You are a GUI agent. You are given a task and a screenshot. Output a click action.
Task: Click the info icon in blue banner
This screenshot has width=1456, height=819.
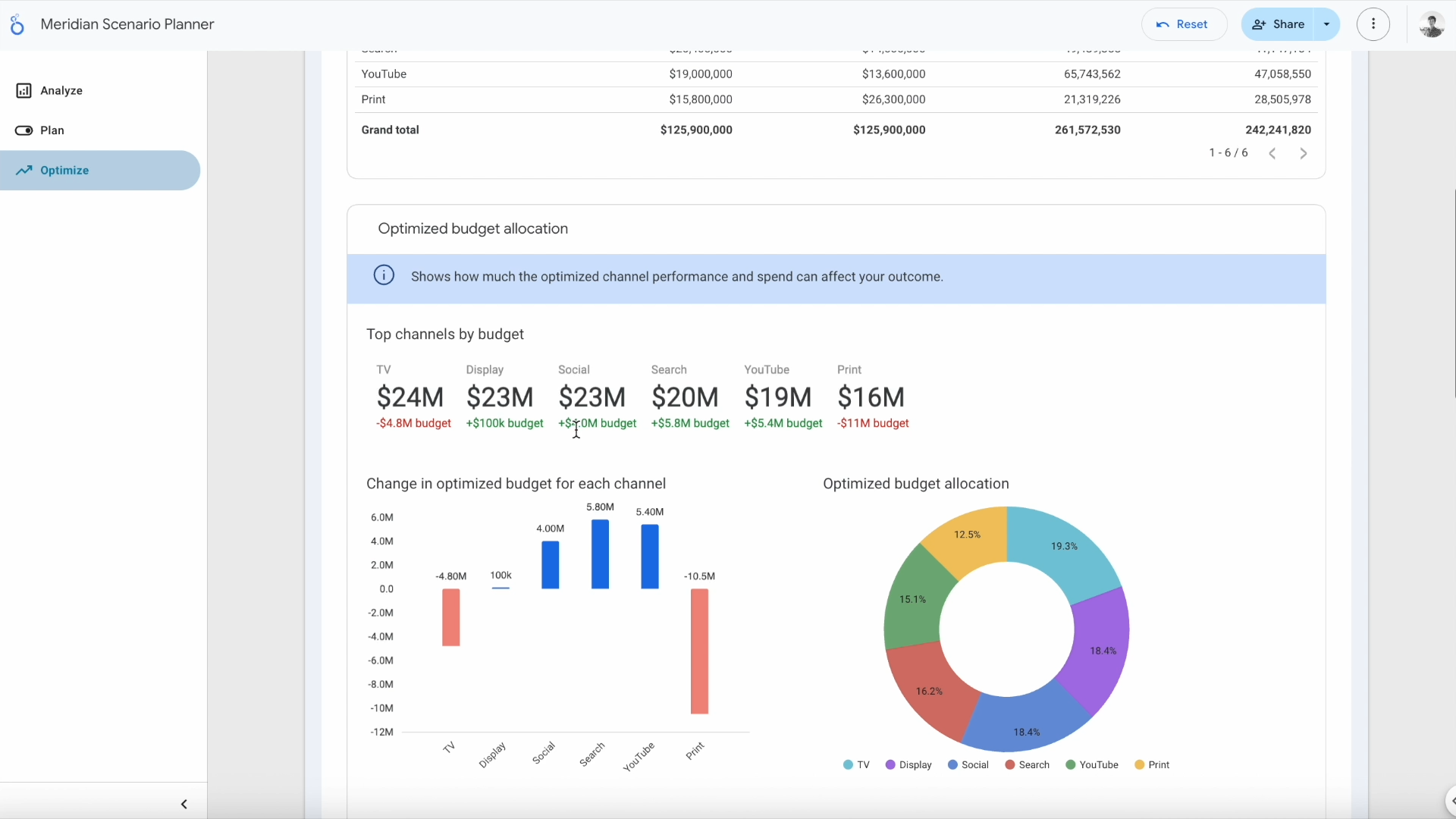[x=384, y=276]
